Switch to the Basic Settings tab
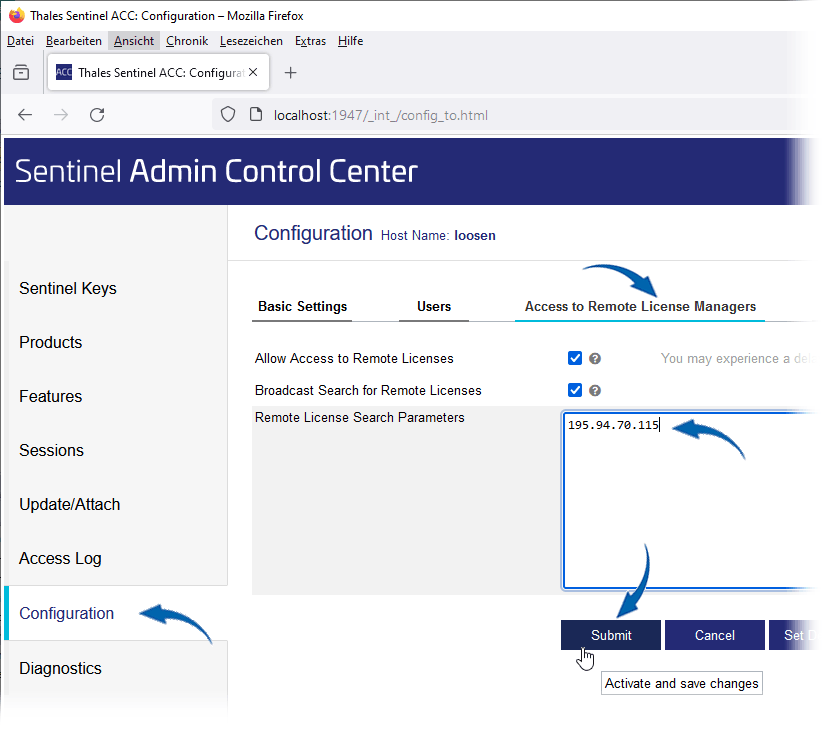Screen dimensions: 825x729 coord(303,307)
